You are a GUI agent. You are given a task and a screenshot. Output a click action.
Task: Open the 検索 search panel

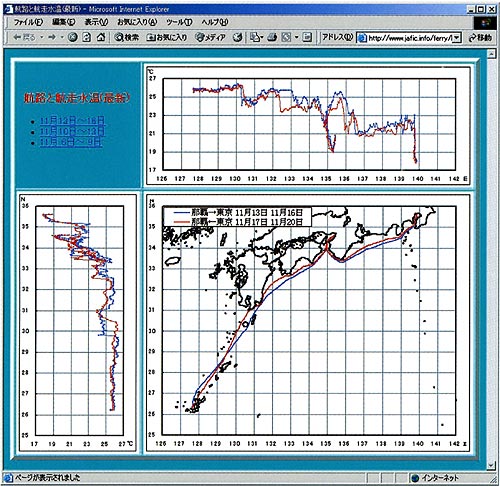pos(126,37)
